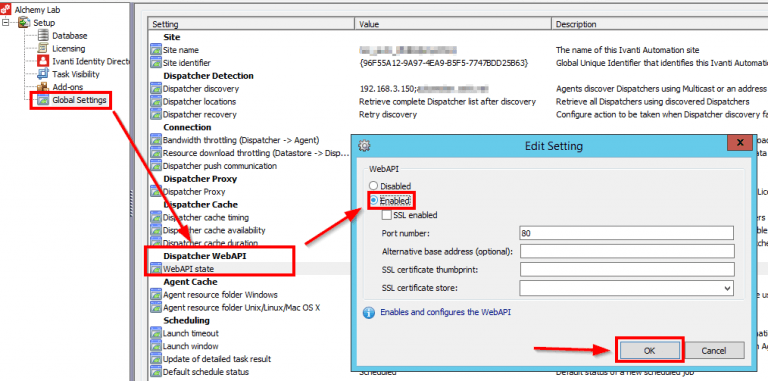Select the Dispatcher cache timing row
768x381 pixels.
206,217
